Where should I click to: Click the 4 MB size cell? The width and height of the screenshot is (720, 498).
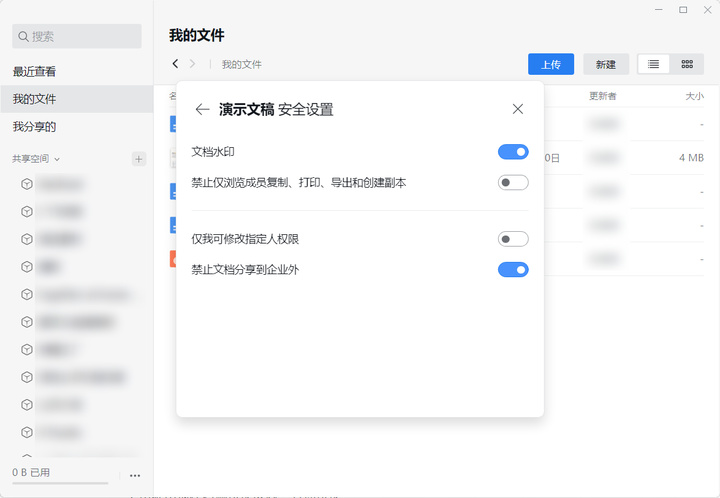[691, 158]
